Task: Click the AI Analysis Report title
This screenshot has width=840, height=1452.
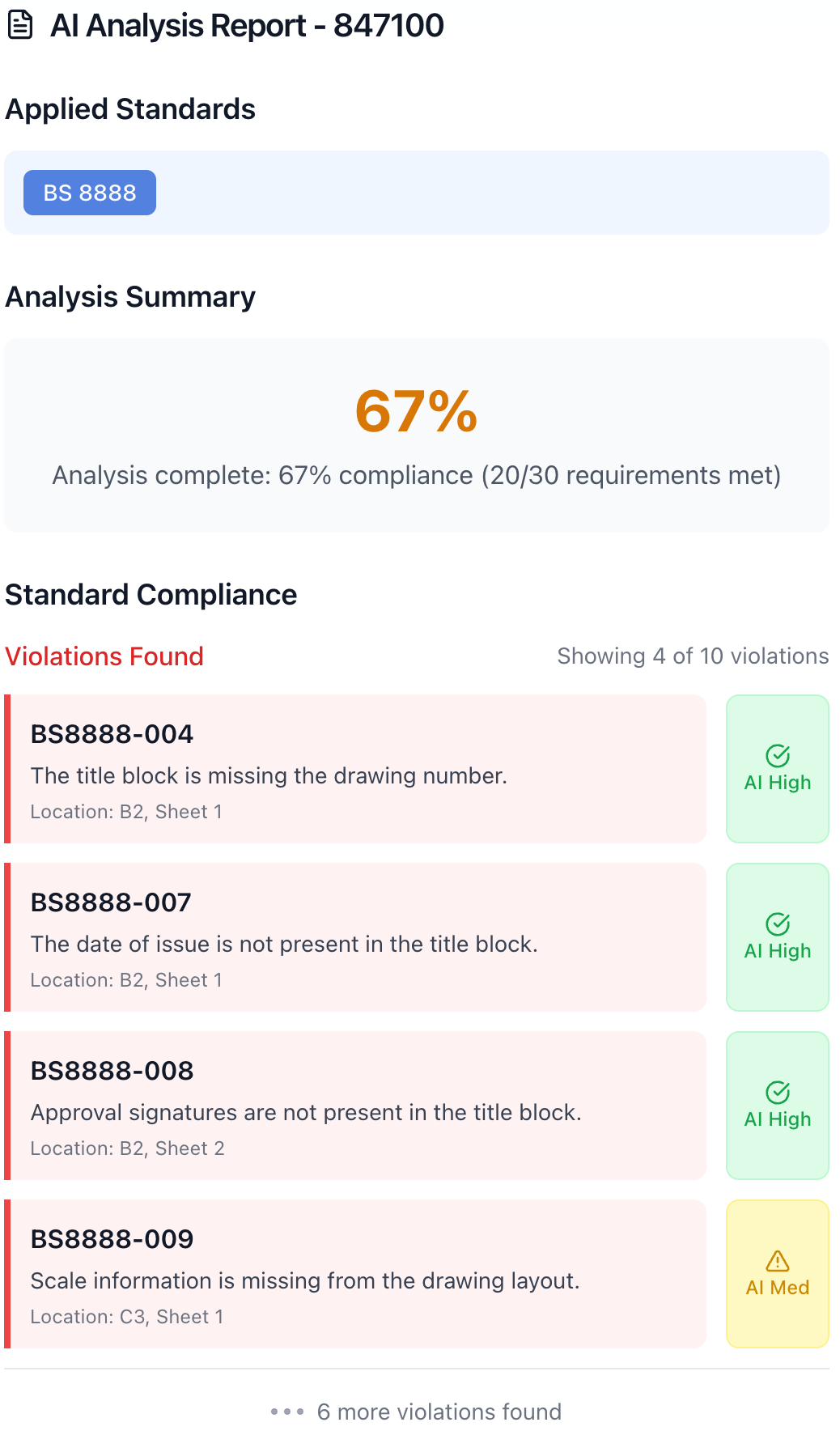Action: [x=247, y=26]
